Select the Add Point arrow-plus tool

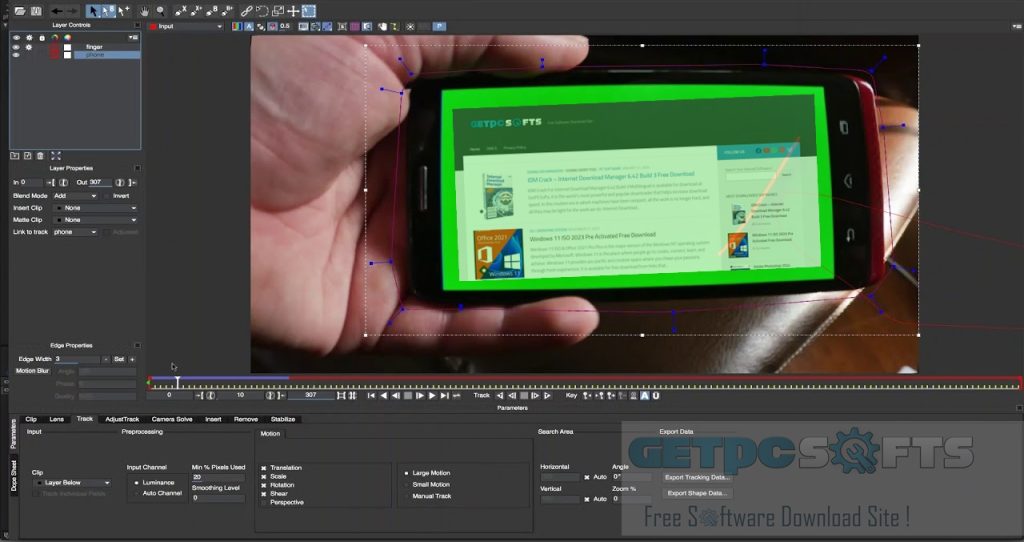click(123, 10)
